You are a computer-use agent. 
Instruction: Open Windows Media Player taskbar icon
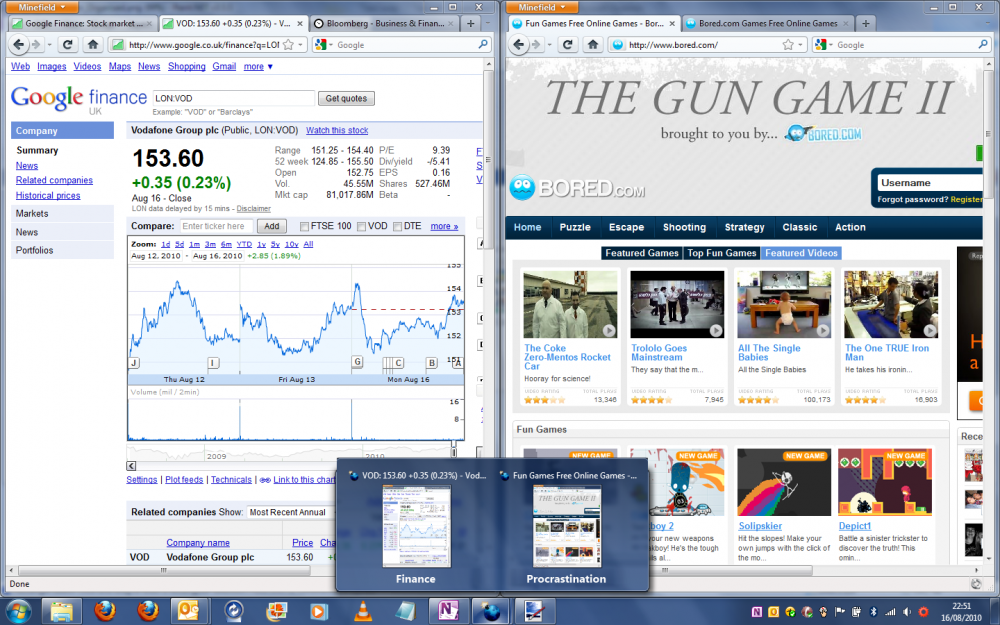click(318, 612)
